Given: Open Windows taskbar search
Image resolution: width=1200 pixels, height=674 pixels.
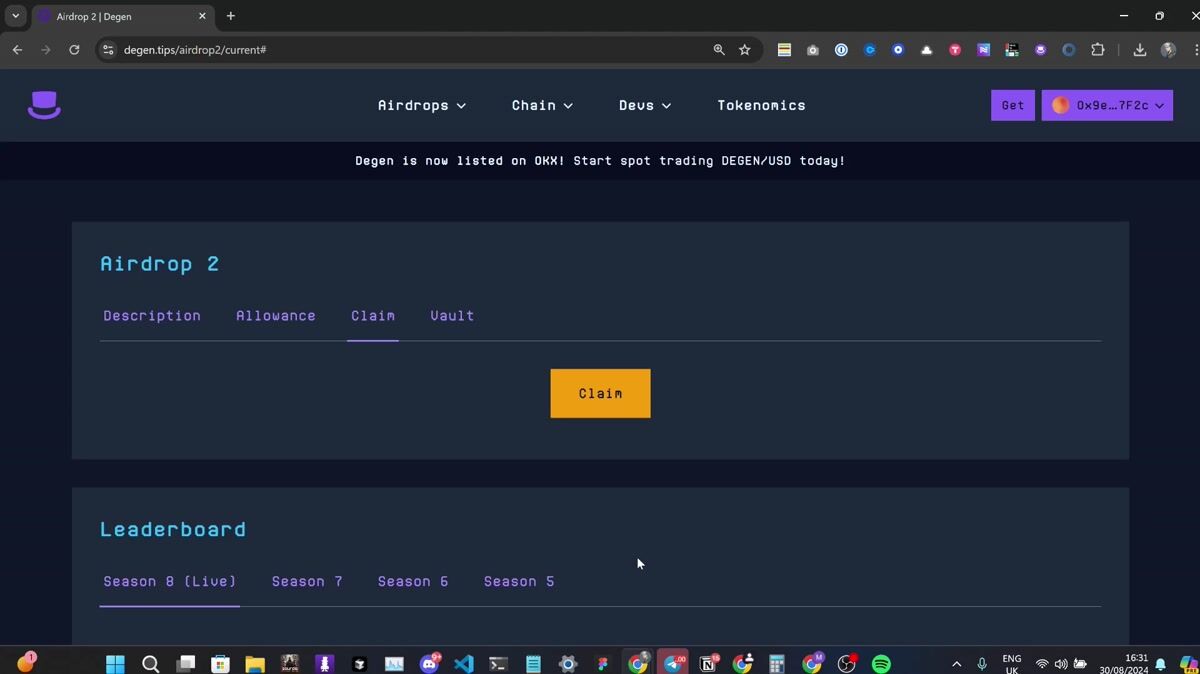Looking at the screenshot, I should pos(150,664).
